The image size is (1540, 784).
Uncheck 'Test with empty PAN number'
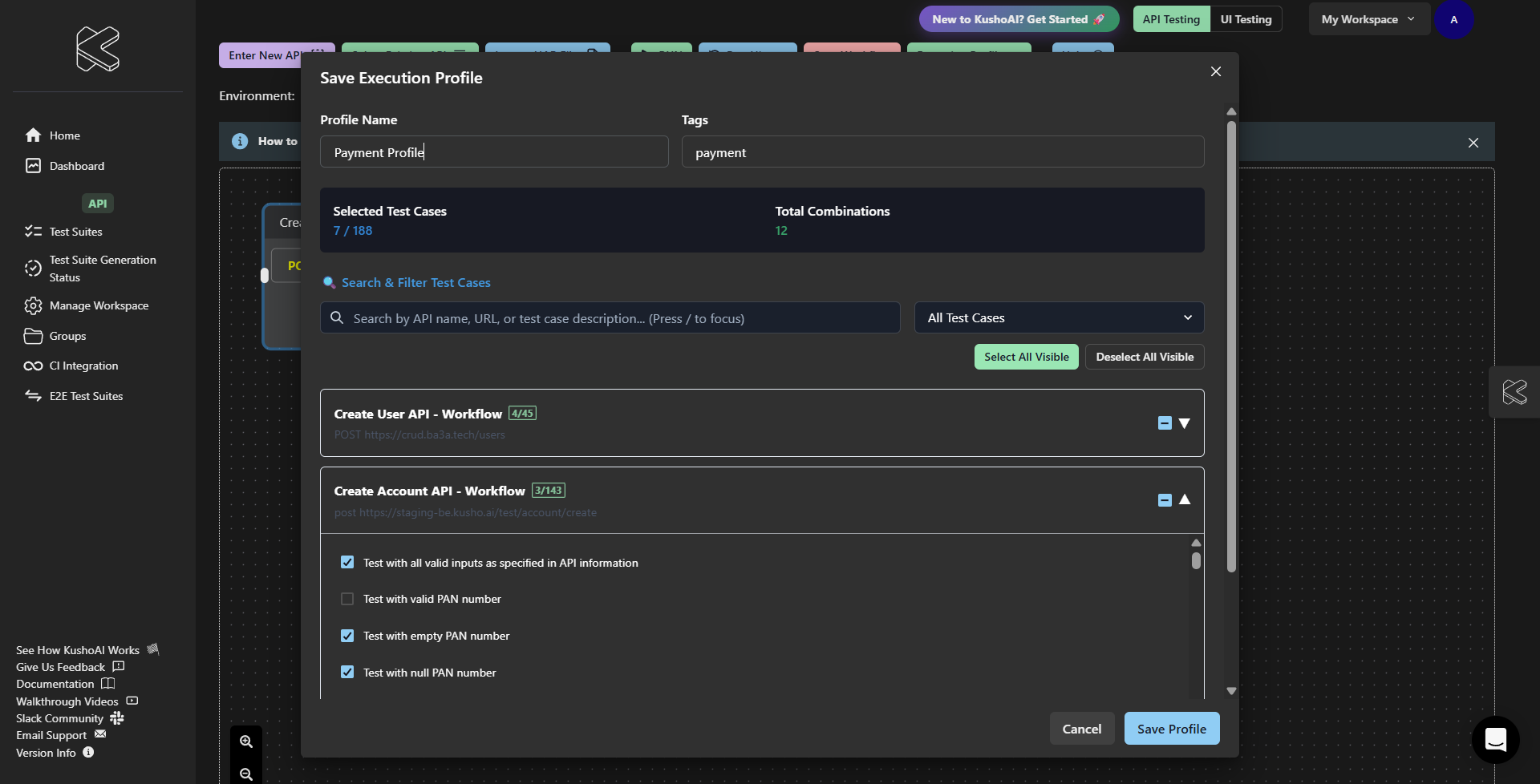pyautogui.click(x=347, y=636)
